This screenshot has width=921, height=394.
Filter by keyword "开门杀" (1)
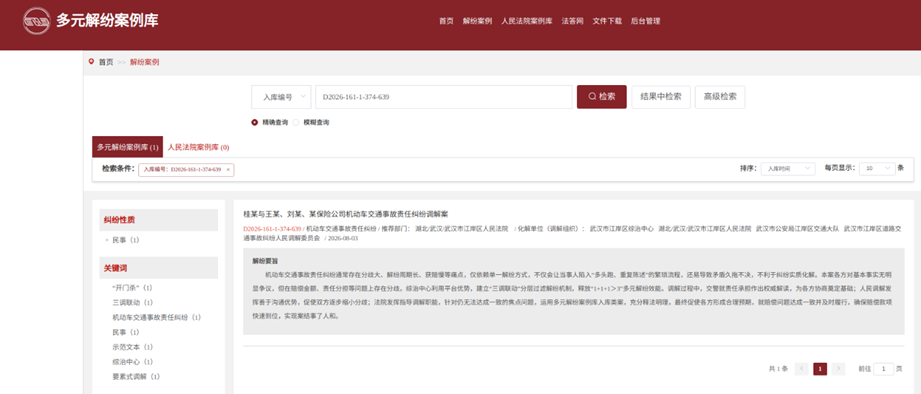132,288
